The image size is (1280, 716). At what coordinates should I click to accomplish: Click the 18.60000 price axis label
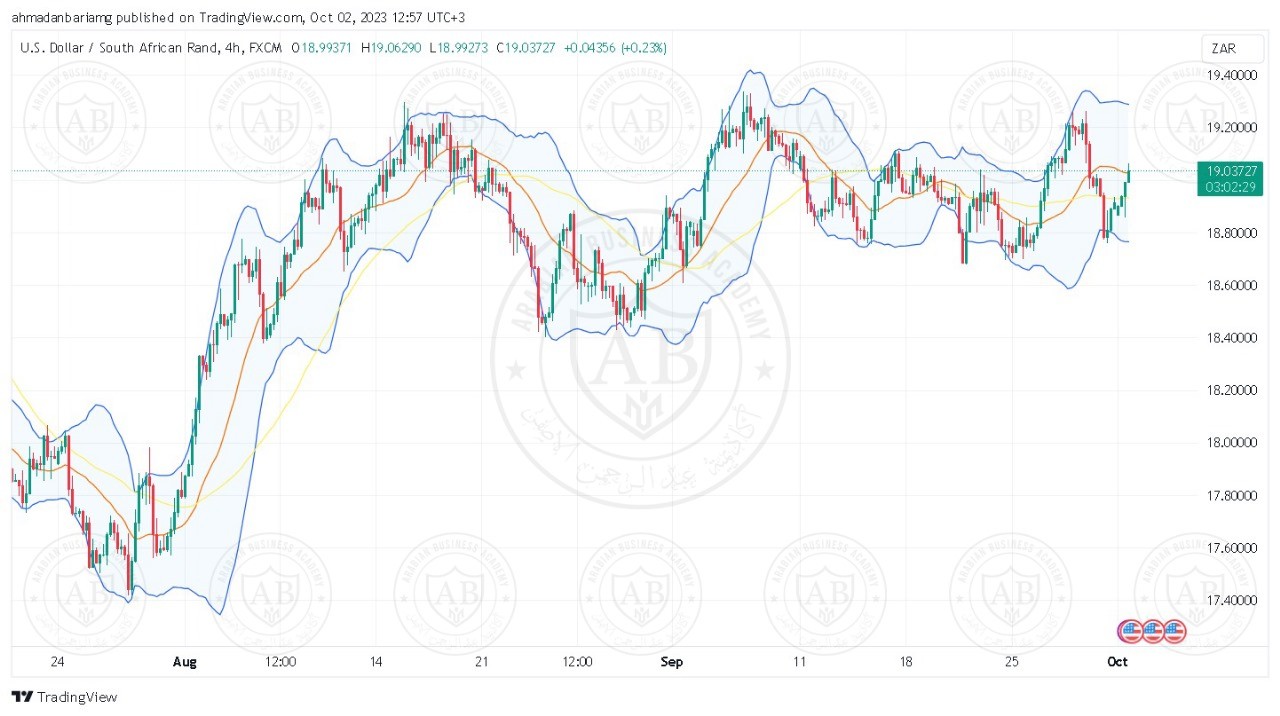(x=1232, y=286)
